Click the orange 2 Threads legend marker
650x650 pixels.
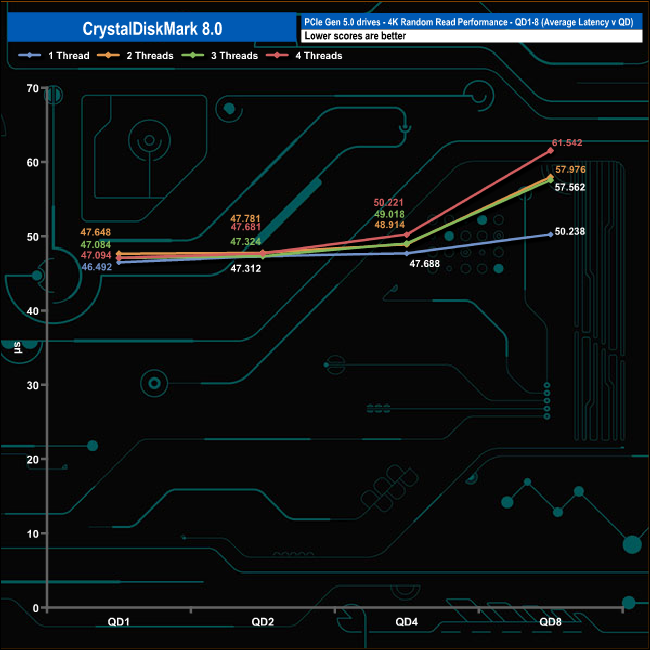click(x=108, y=55)
